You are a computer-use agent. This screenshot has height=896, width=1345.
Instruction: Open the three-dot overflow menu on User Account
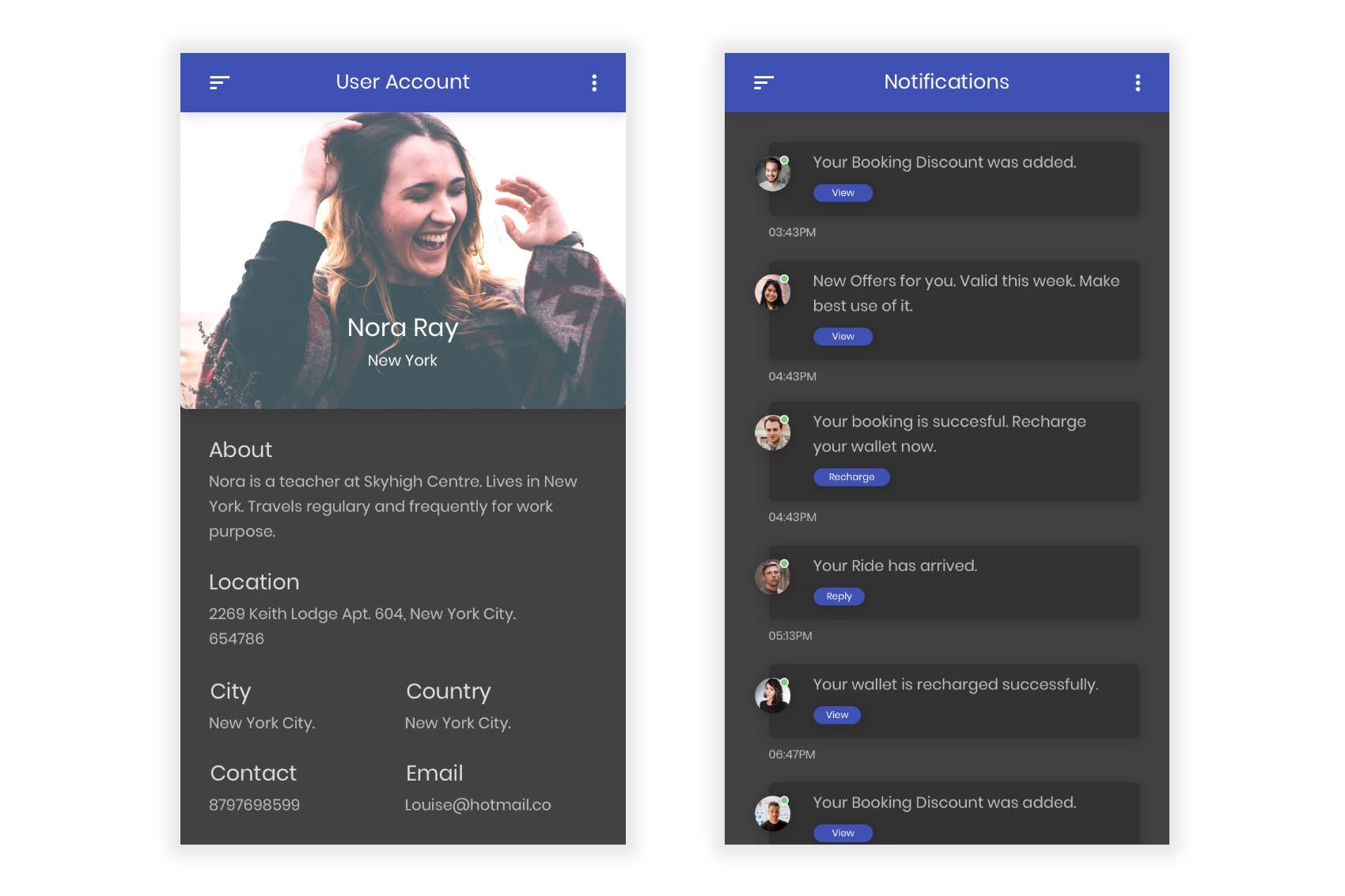pyautogui.click(x=594, y=83)
